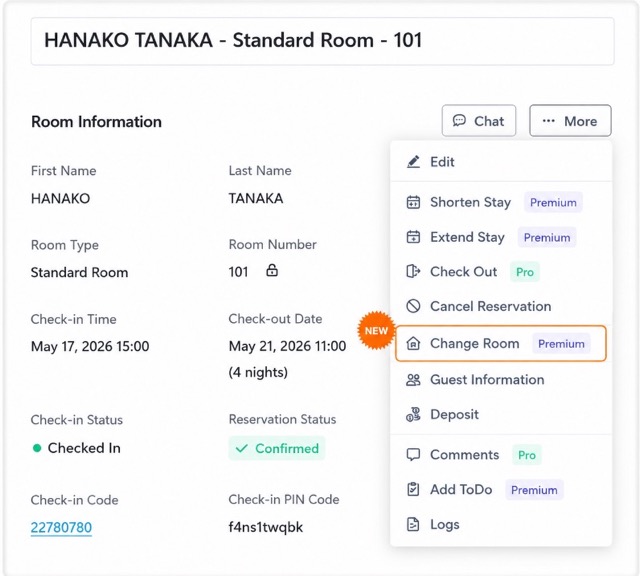Click the pencil icon beside Edit
Viewport: 640px width, 576px height.
[413, 162]
